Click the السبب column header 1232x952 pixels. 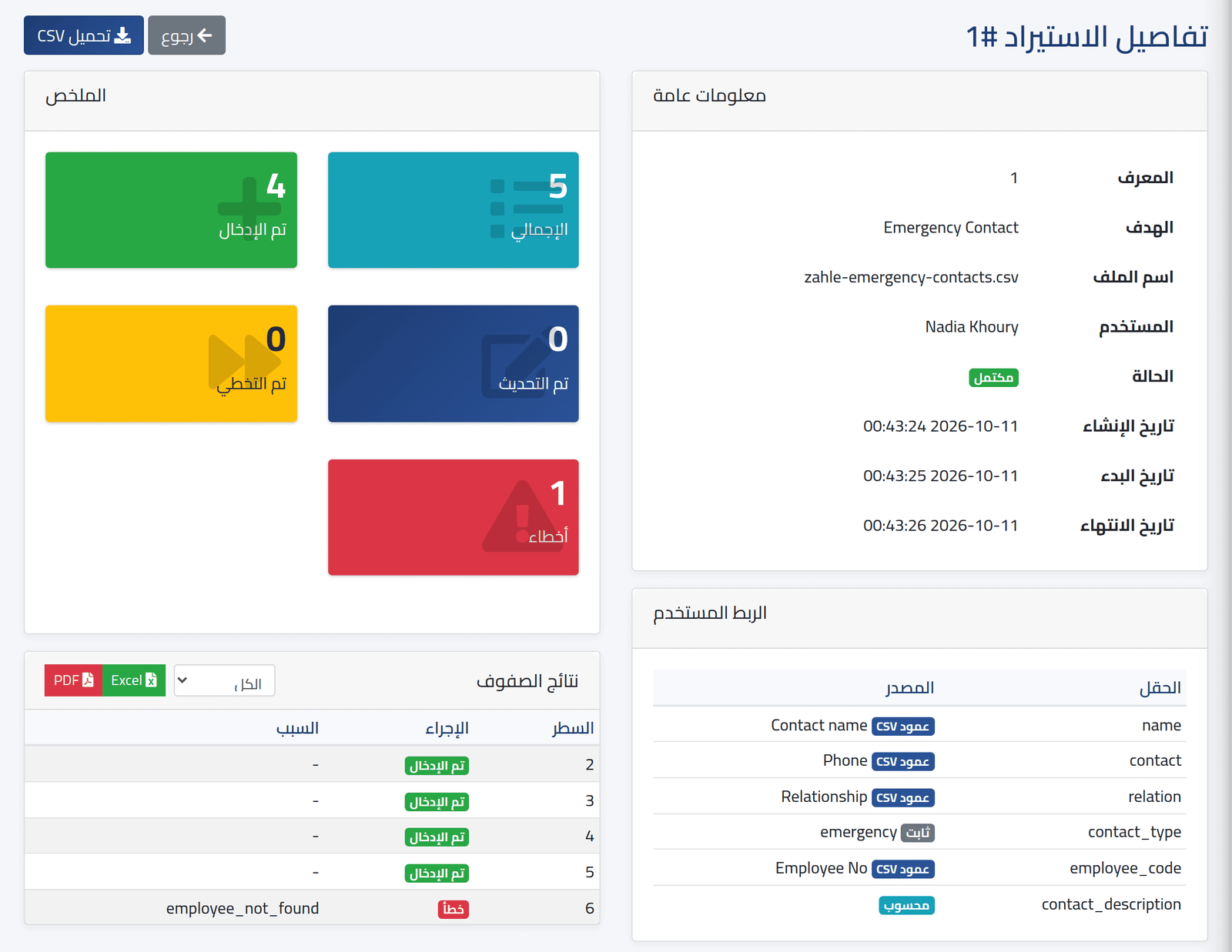pos(297,728)
